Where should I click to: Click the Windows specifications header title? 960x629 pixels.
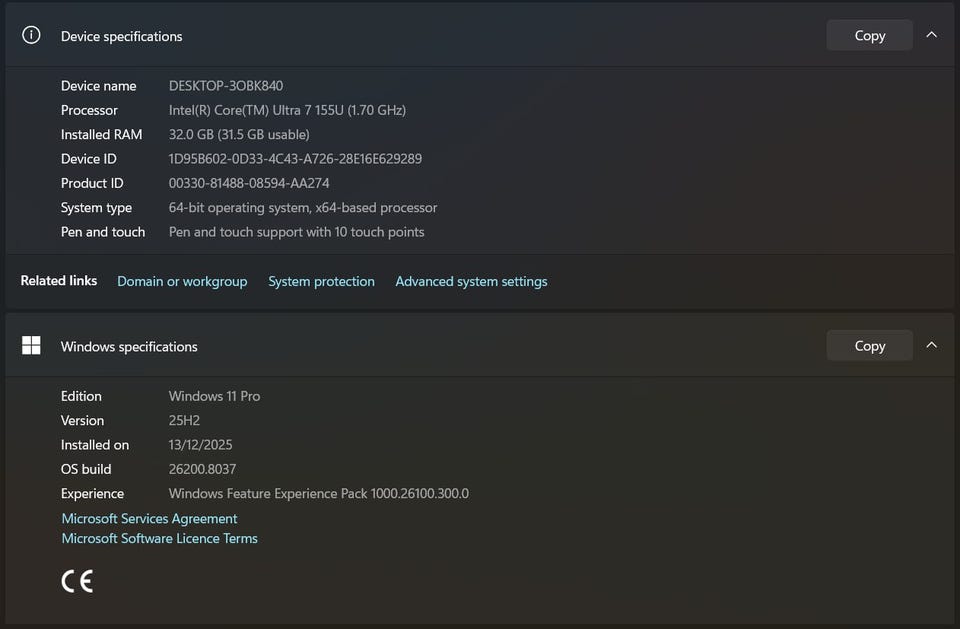coord(129,347)
